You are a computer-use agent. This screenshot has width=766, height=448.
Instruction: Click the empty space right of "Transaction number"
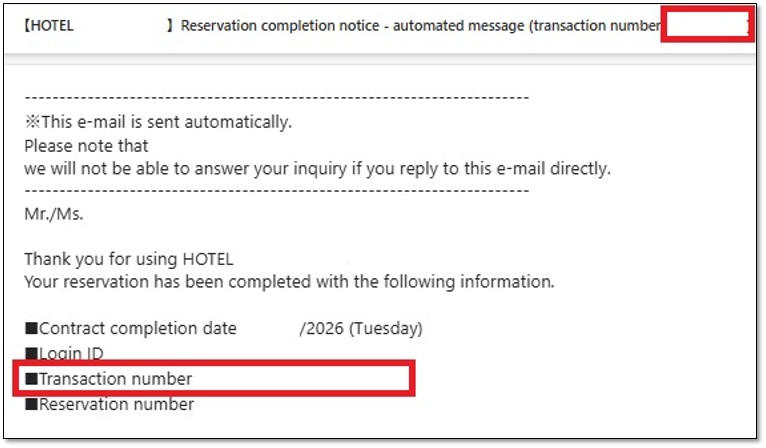[300, 379]
